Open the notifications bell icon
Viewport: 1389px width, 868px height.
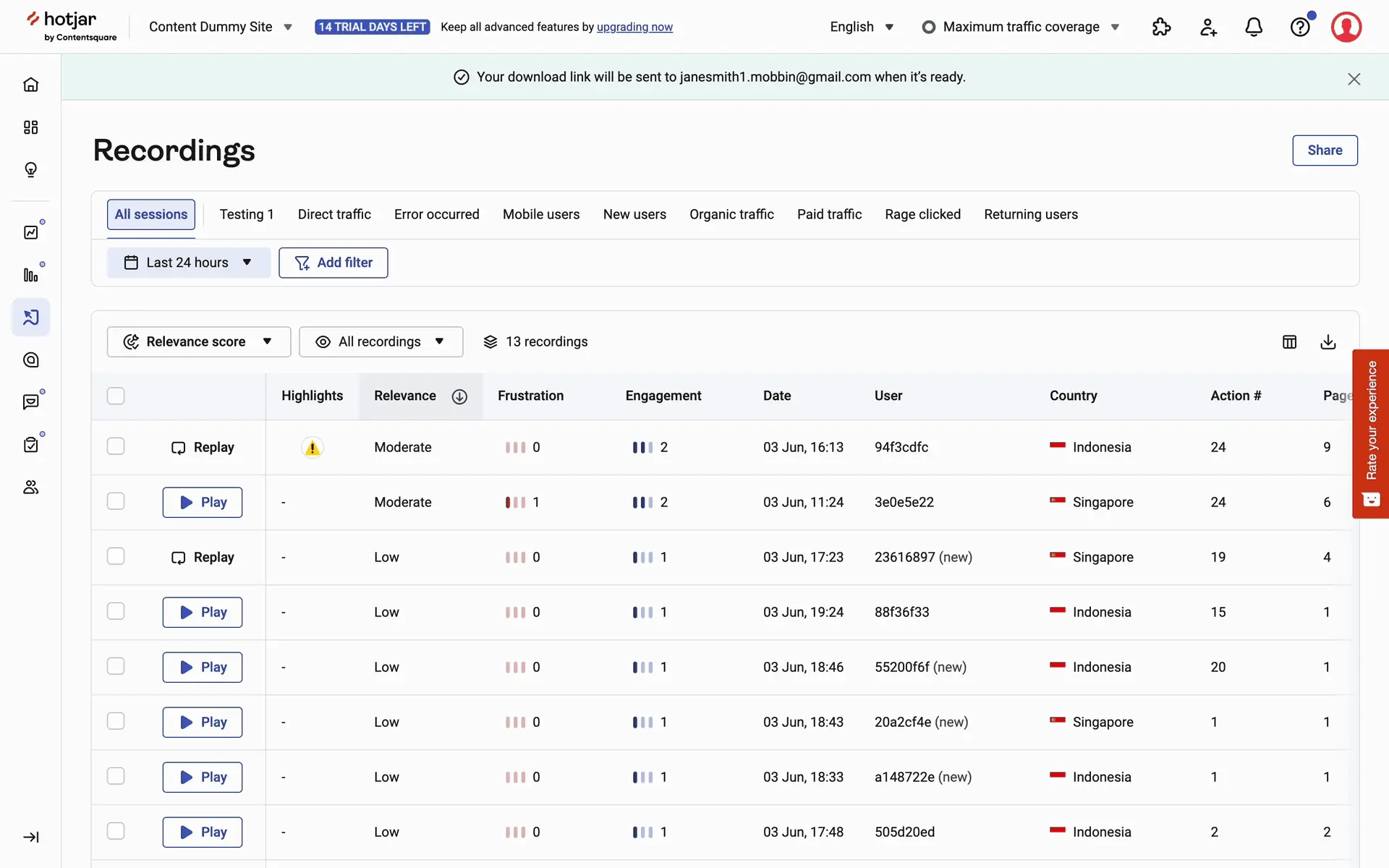point(1254,27)
